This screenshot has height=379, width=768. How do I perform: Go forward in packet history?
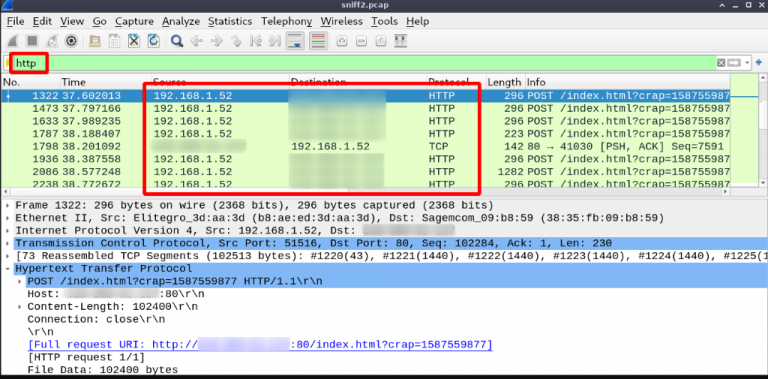(x=216, y=41)
